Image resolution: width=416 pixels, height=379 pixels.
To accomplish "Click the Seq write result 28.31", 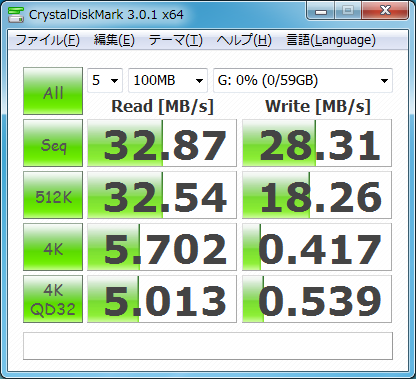I will [317, 143].
